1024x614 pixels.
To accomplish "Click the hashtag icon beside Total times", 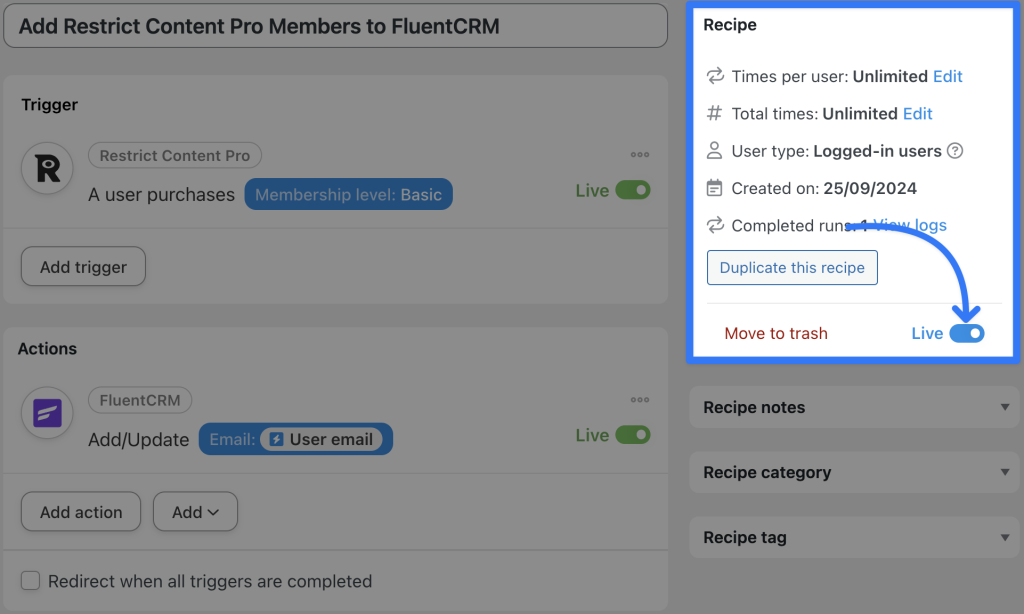I will pos(713,114).
